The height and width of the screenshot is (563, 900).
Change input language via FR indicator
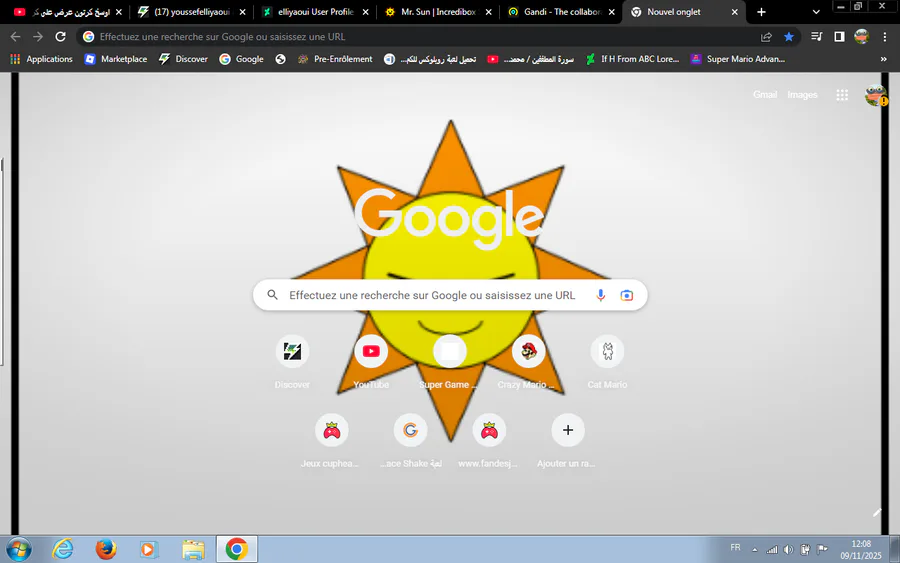pyautogui.click(x=735, y=548)
